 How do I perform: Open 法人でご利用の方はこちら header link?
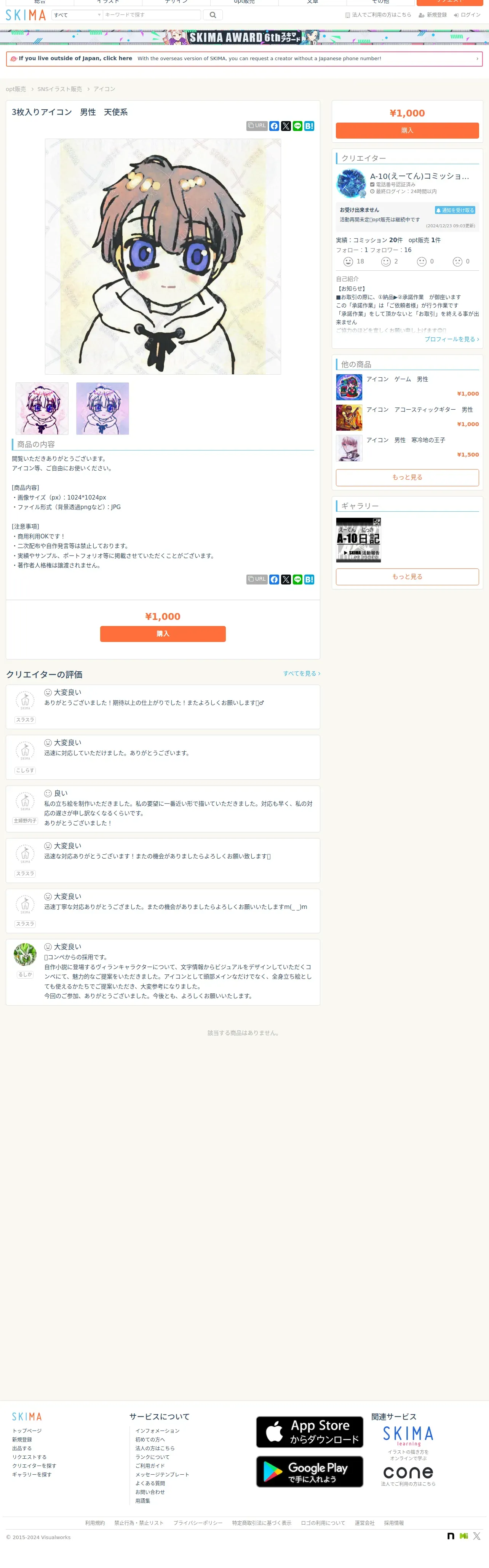378,14
